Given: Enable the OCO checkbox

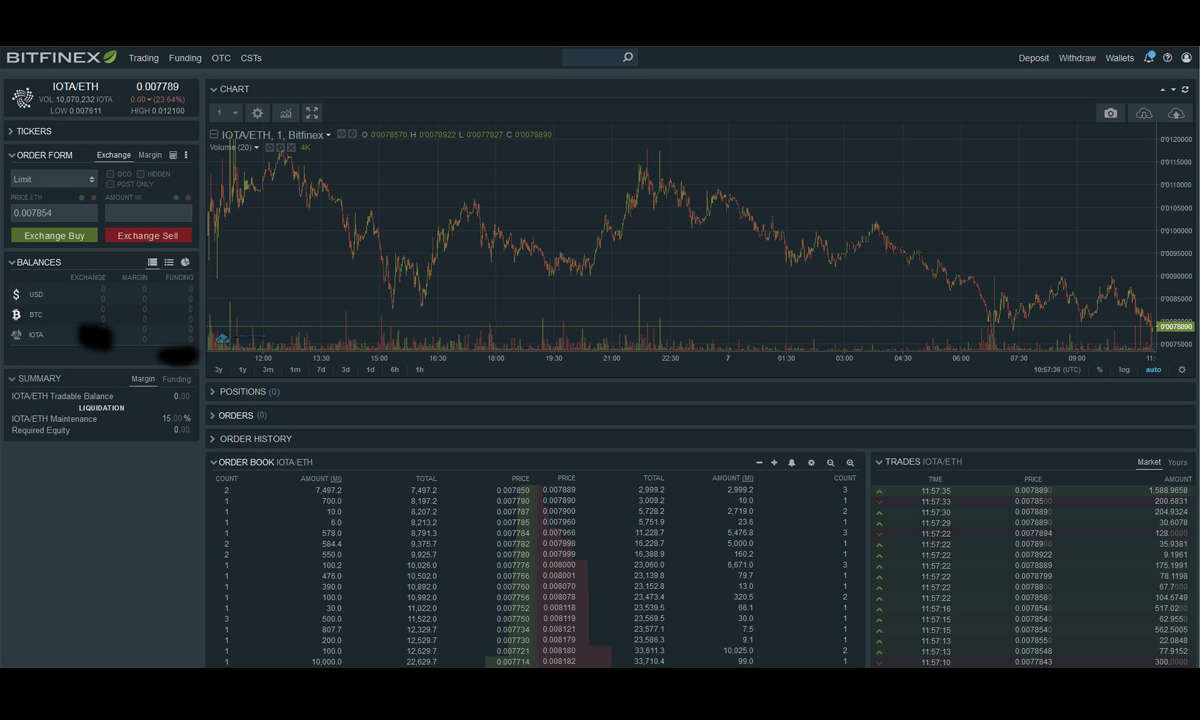Looking at the screenshot, I should point(110,174).
